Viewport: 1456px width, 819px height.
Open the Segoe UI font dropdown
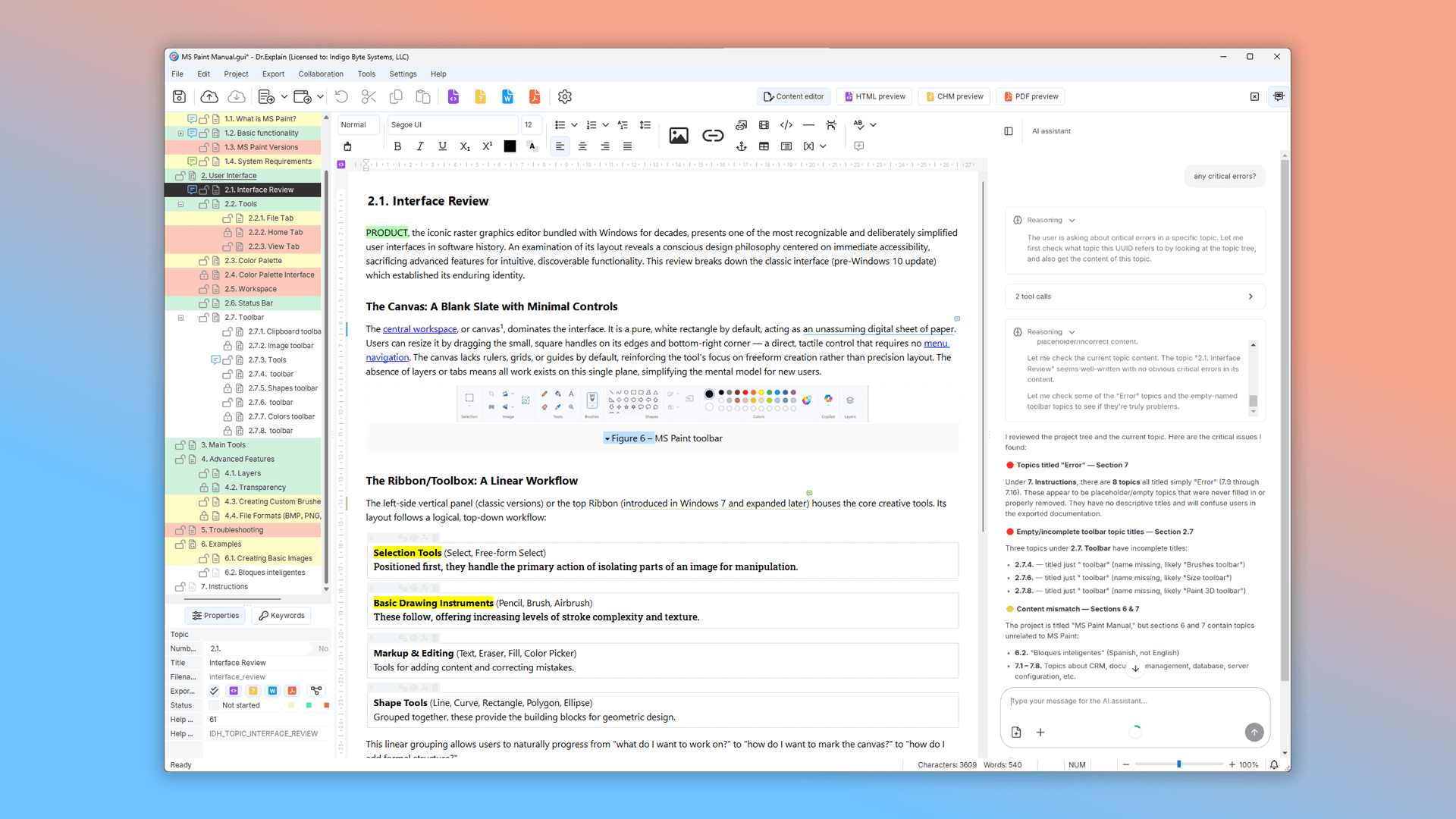(453, 125)
